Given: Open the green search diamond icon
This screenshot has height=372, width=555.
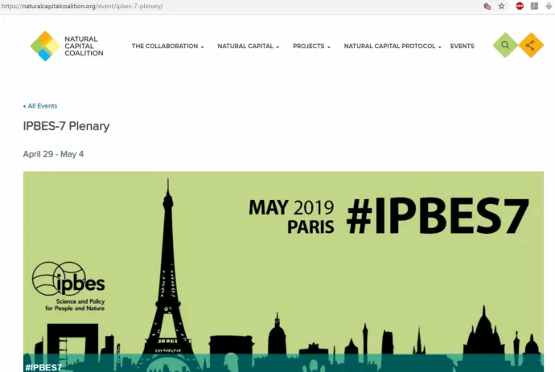Looking at the screenshot, I should (x=505, y=45).
